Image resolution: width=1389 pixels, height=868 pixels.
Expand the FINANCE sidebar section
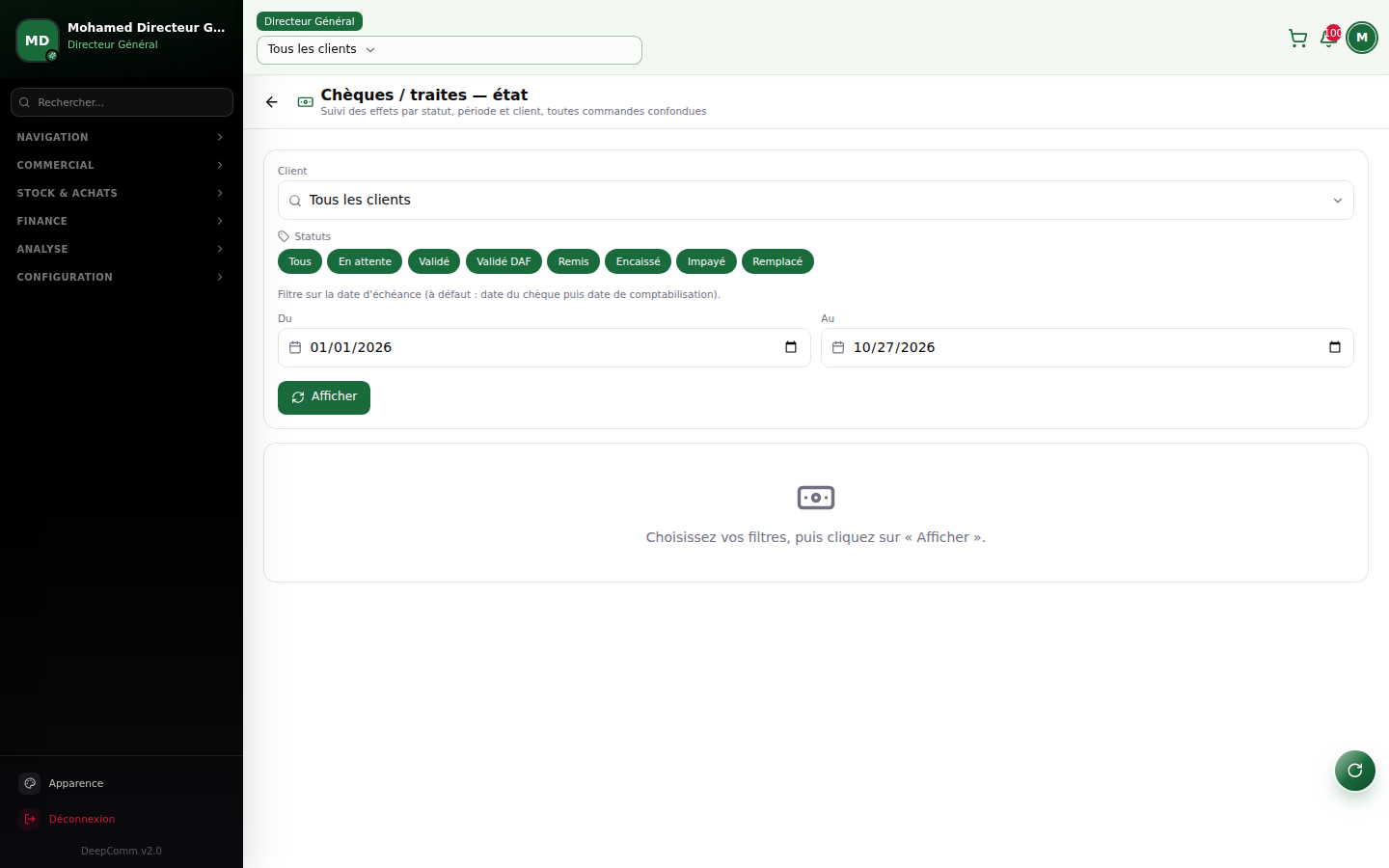122,221
